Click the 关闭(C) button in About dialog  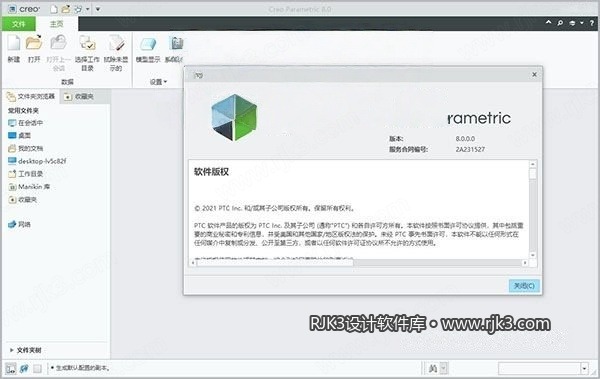click(x=524, y=286)
